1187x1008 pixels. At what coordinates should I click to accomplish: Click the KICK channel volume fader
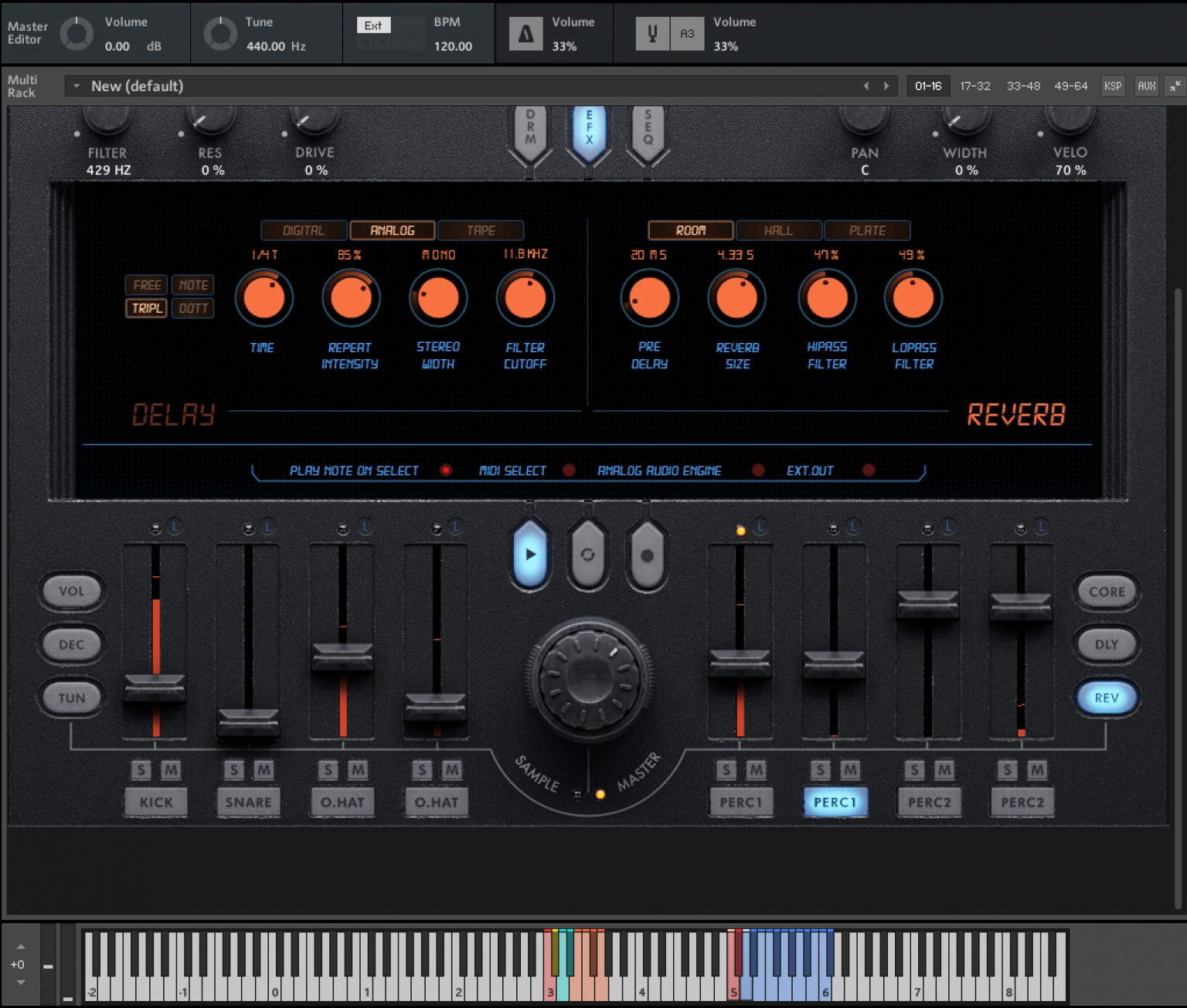tap(155, 687)
